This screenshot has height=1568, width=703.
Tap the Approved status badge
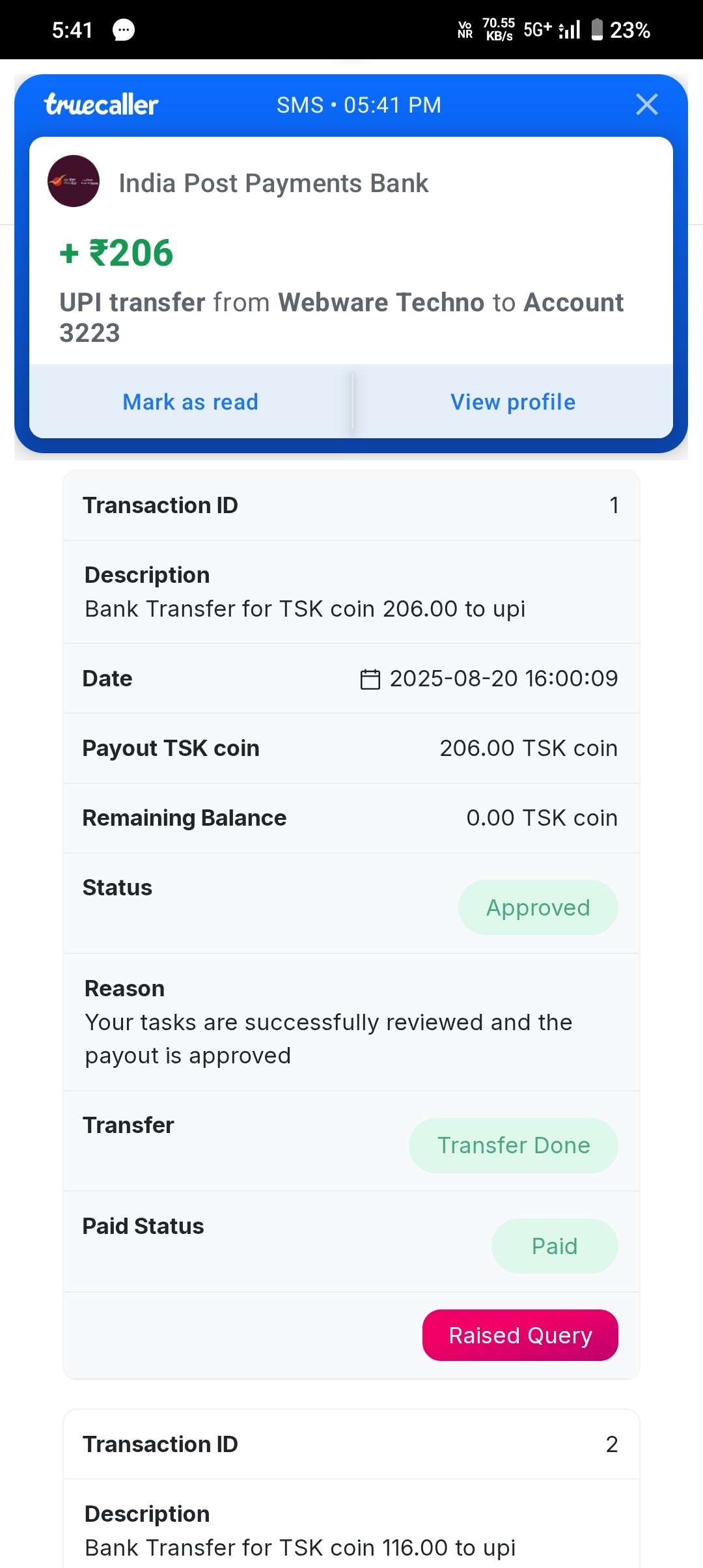538,907
